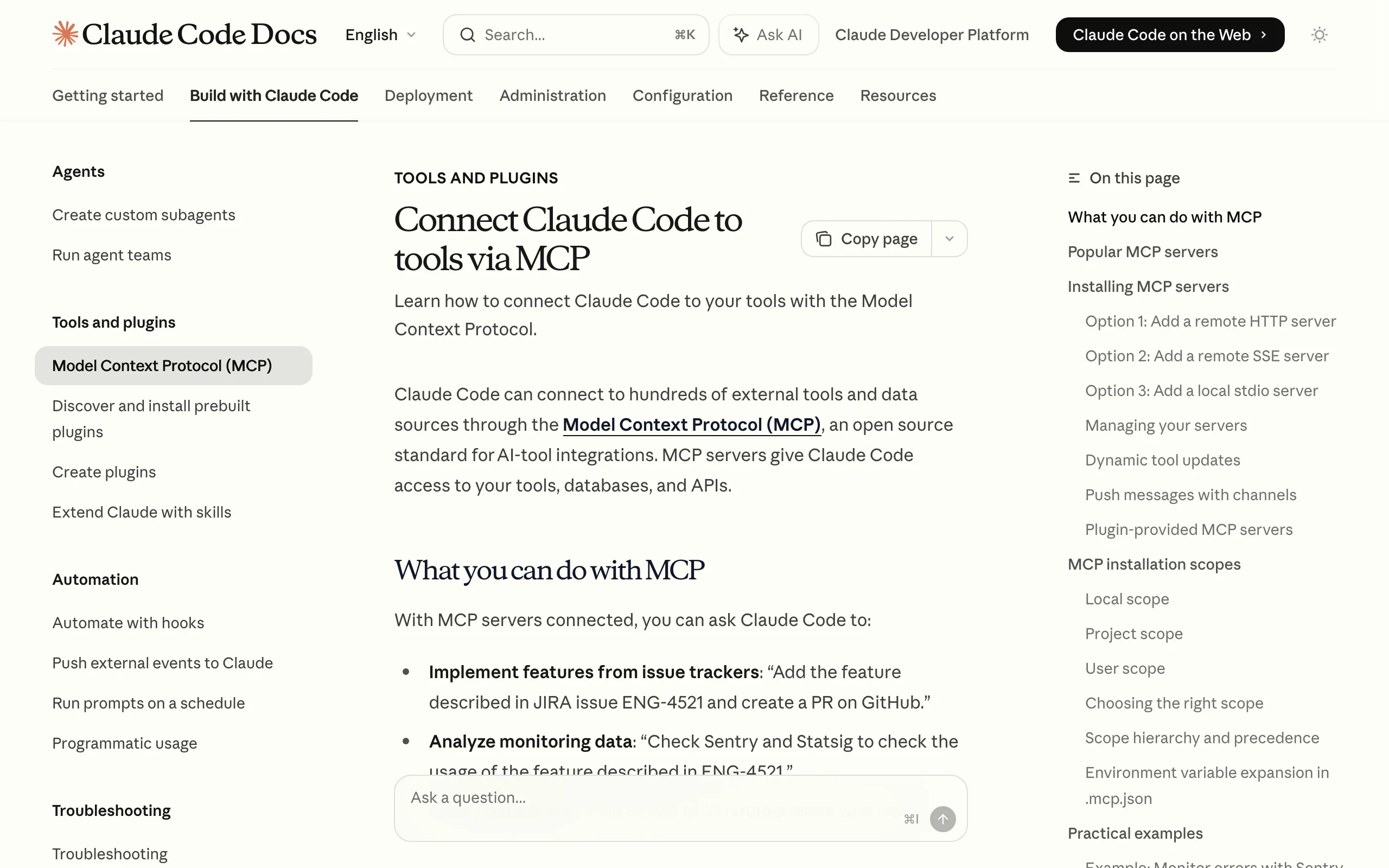Jump to Option 3: Add a local stdio server

1201,391
